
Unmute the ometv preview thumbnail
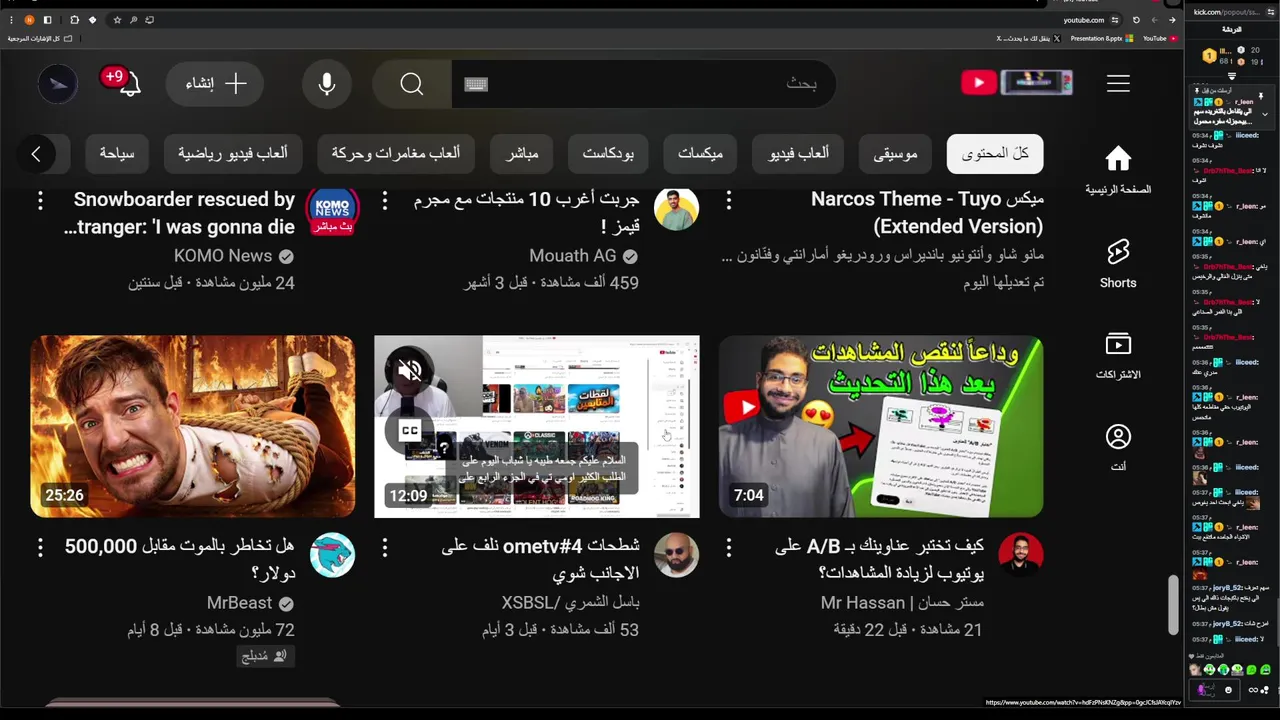click(409, 371)
